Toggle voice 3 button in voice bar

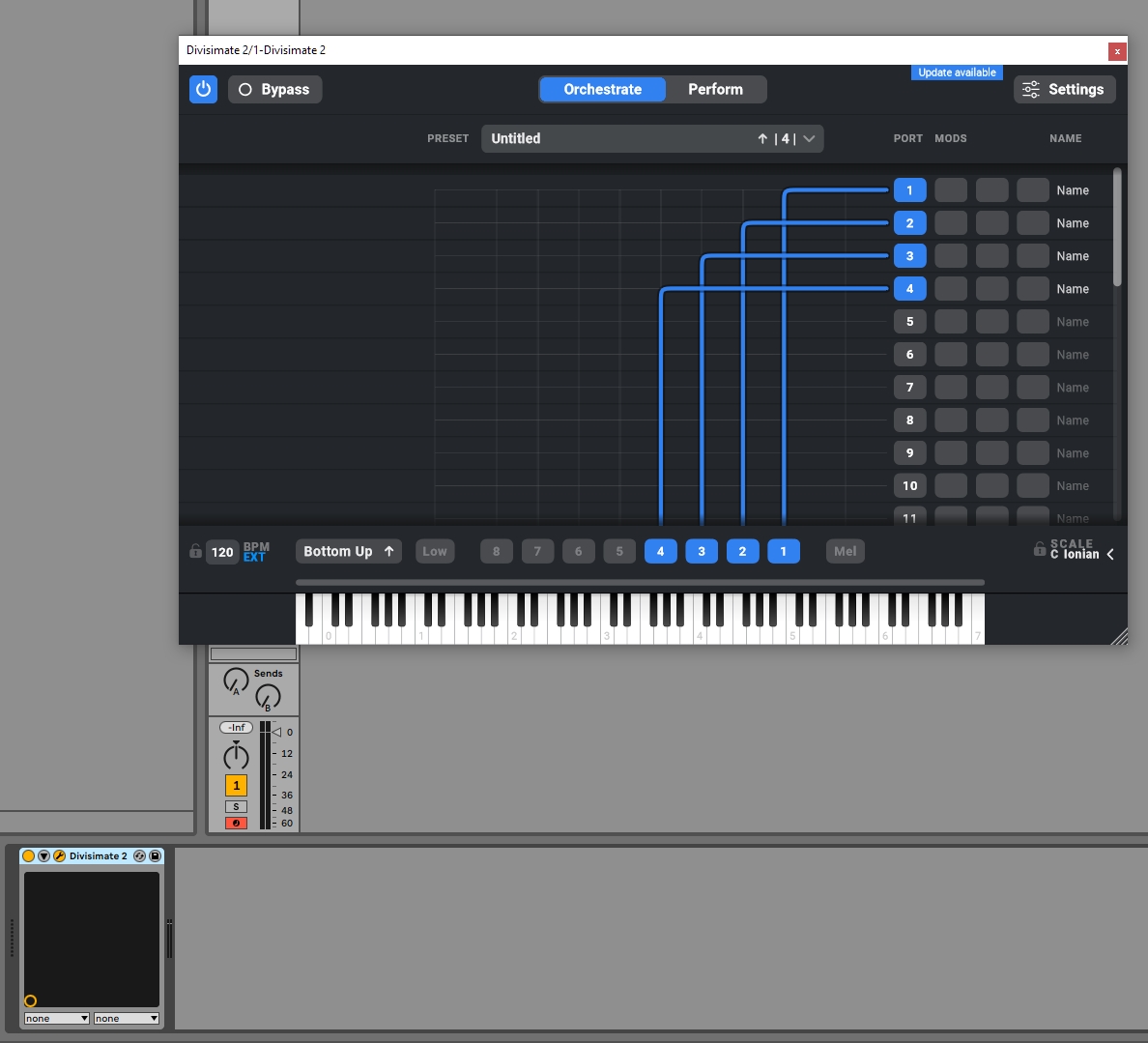pyautogui.click(x=702, y=552)
